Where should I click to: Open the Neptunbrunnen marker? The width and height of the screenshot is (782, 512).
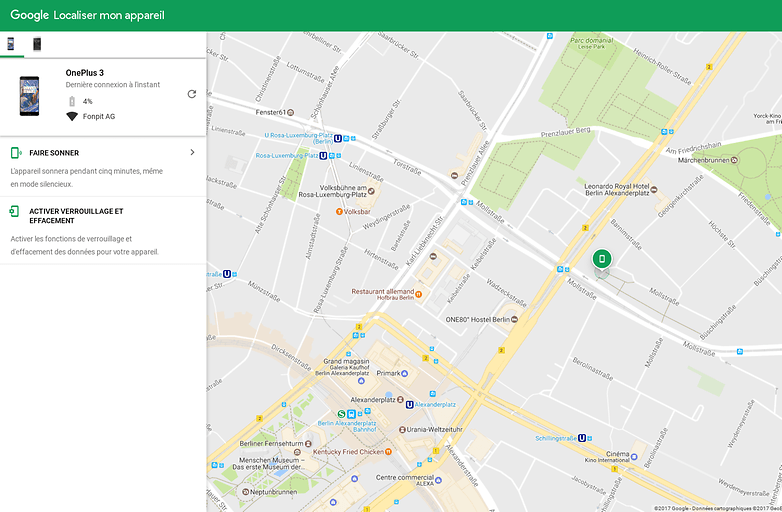point(245,492)
